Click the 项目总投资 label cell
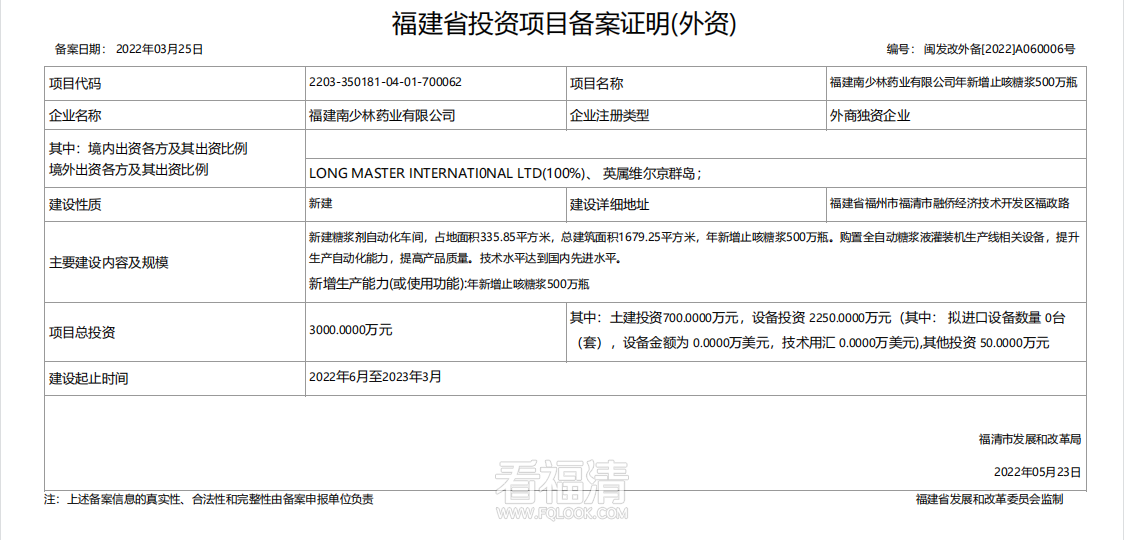The width and height of the screenshot is (1124, 540). pos(175,332)
